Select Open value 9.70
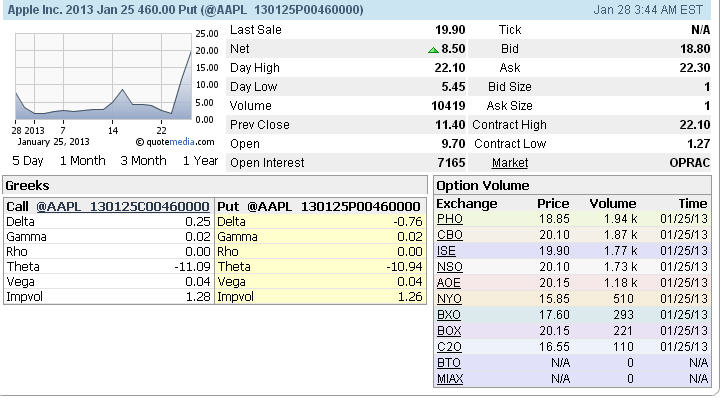The height and width of the screenshot is (401, 721). [453, 144]
